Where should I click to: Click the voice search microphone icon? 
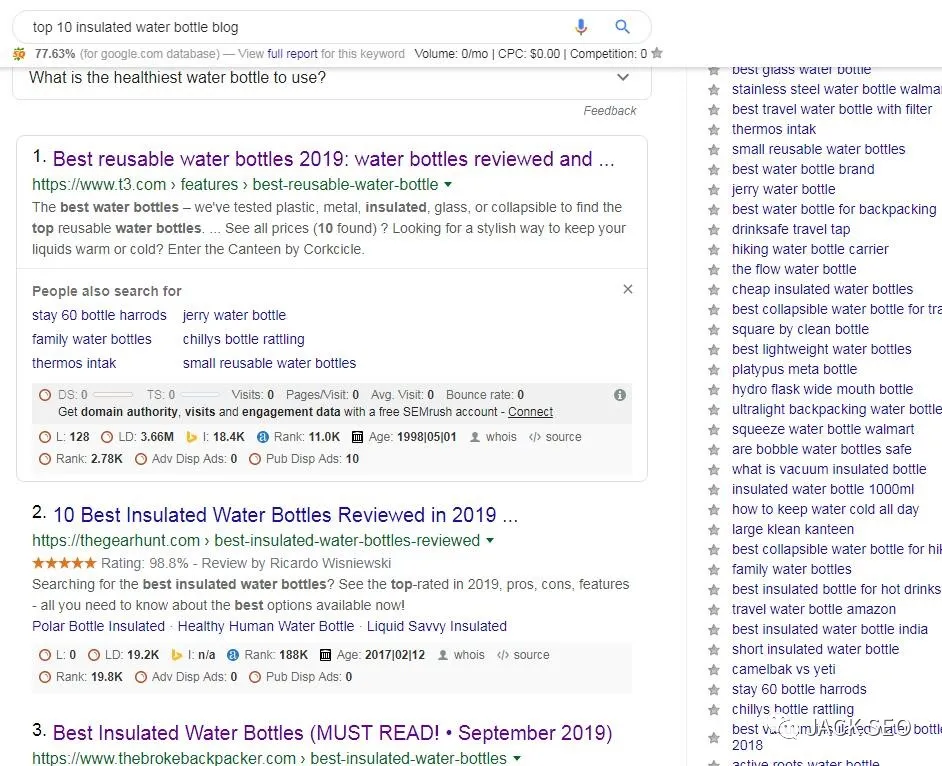581,27
